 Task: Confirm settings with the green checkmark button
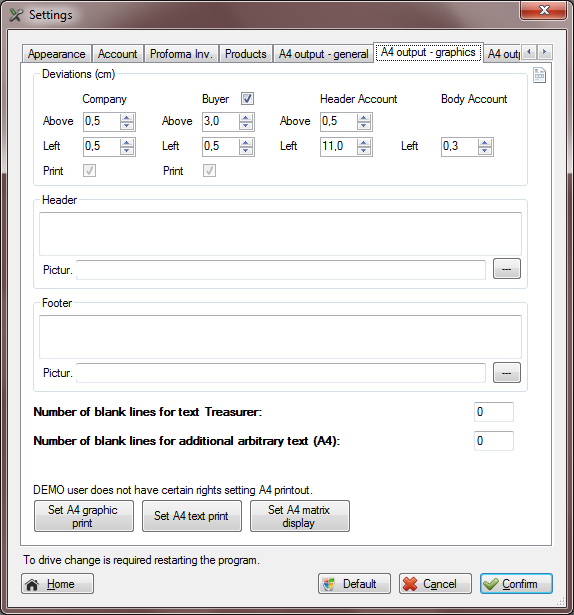tap(516, 584)
